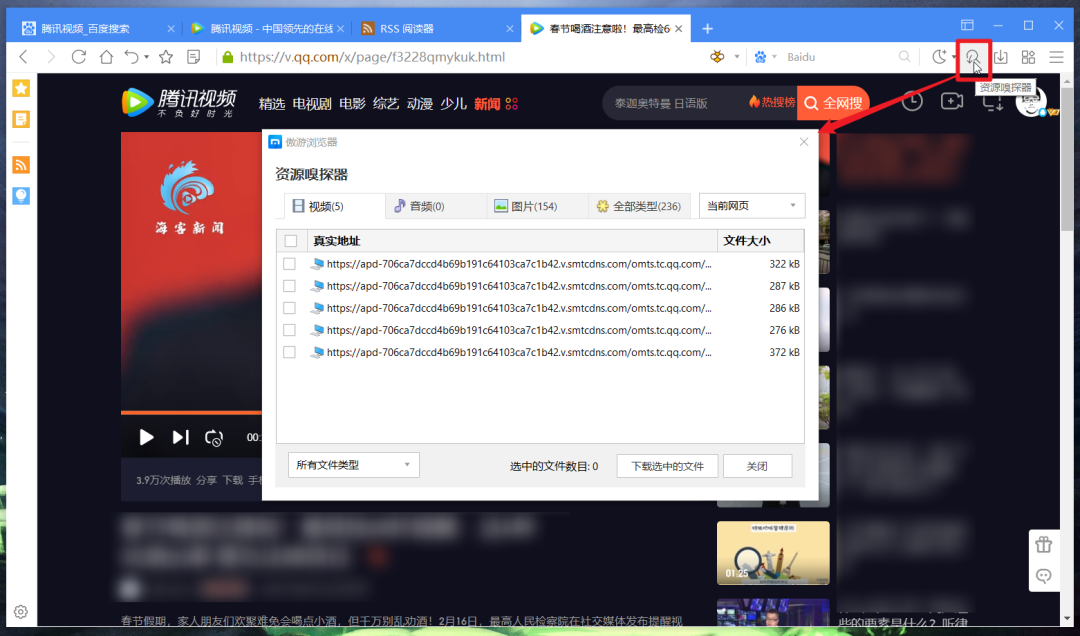The width and height of the screenshot is (1080, 636).
Task: Expand the 所有文件类型 dropdown
Action: (x=353, y=465)
